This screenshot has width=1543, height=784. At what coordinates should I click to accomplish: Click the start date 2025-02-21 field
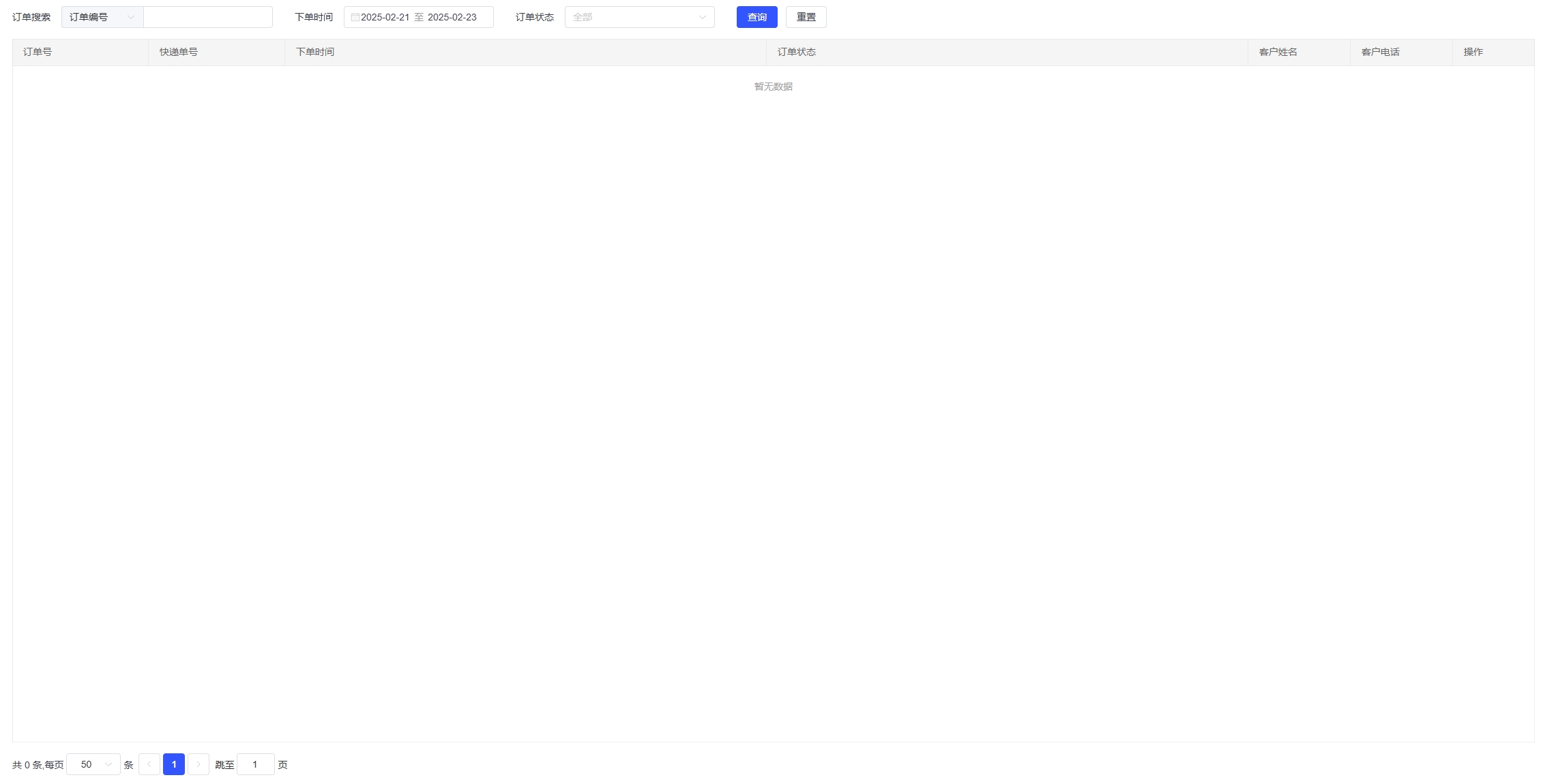tap(385, 17)
